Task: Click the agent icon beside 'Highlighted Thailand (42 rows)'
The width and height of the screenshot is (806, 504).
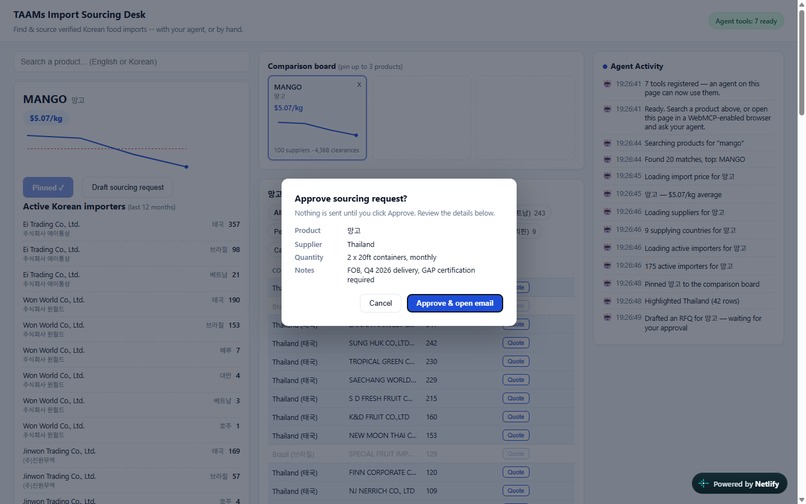Action: (x=607, y=301)
